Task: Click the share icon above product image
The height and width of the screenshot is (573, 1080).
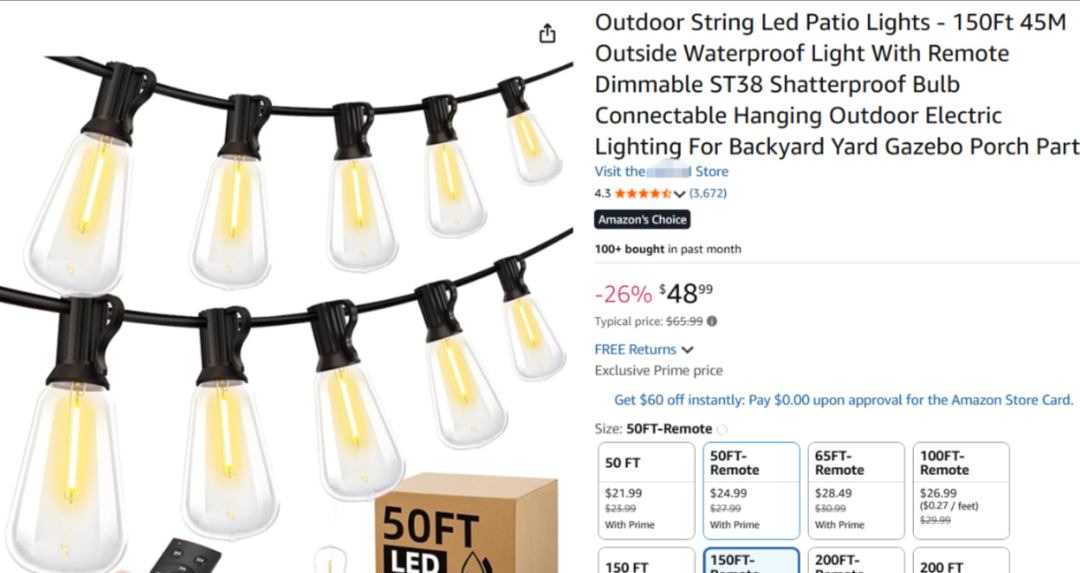Action: (x=547, y=34)
